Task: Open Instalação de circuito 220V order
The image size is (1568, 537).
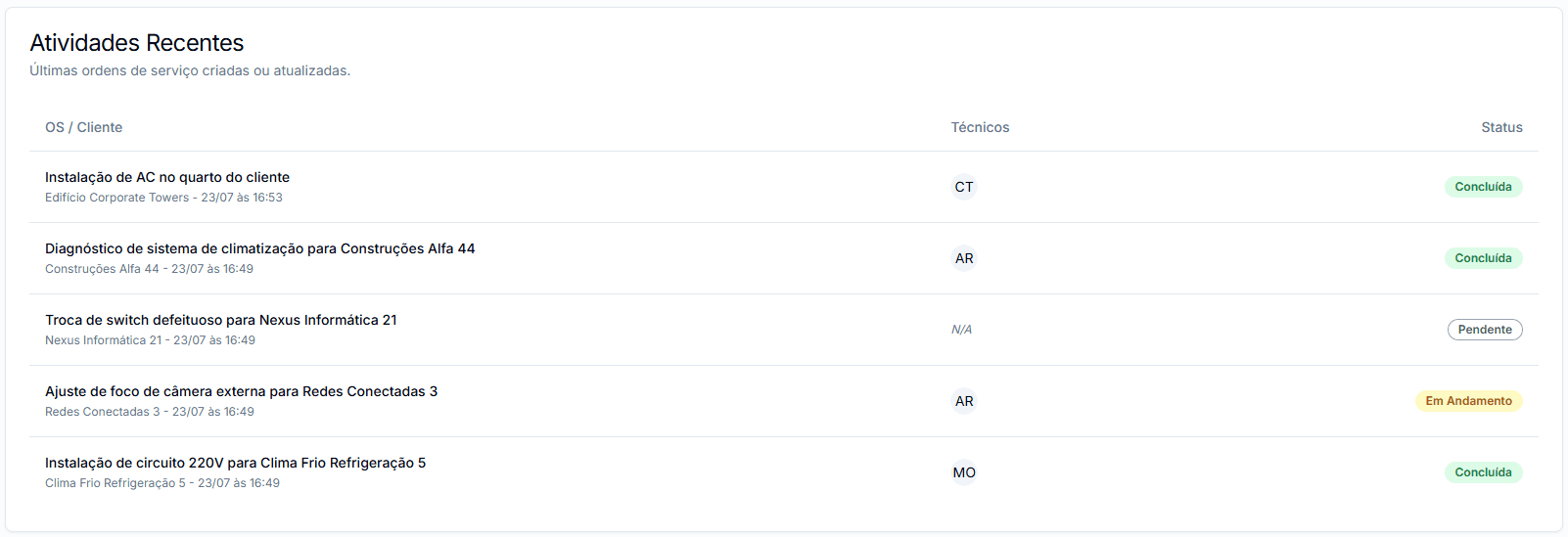Action: (x=235, y=463)
